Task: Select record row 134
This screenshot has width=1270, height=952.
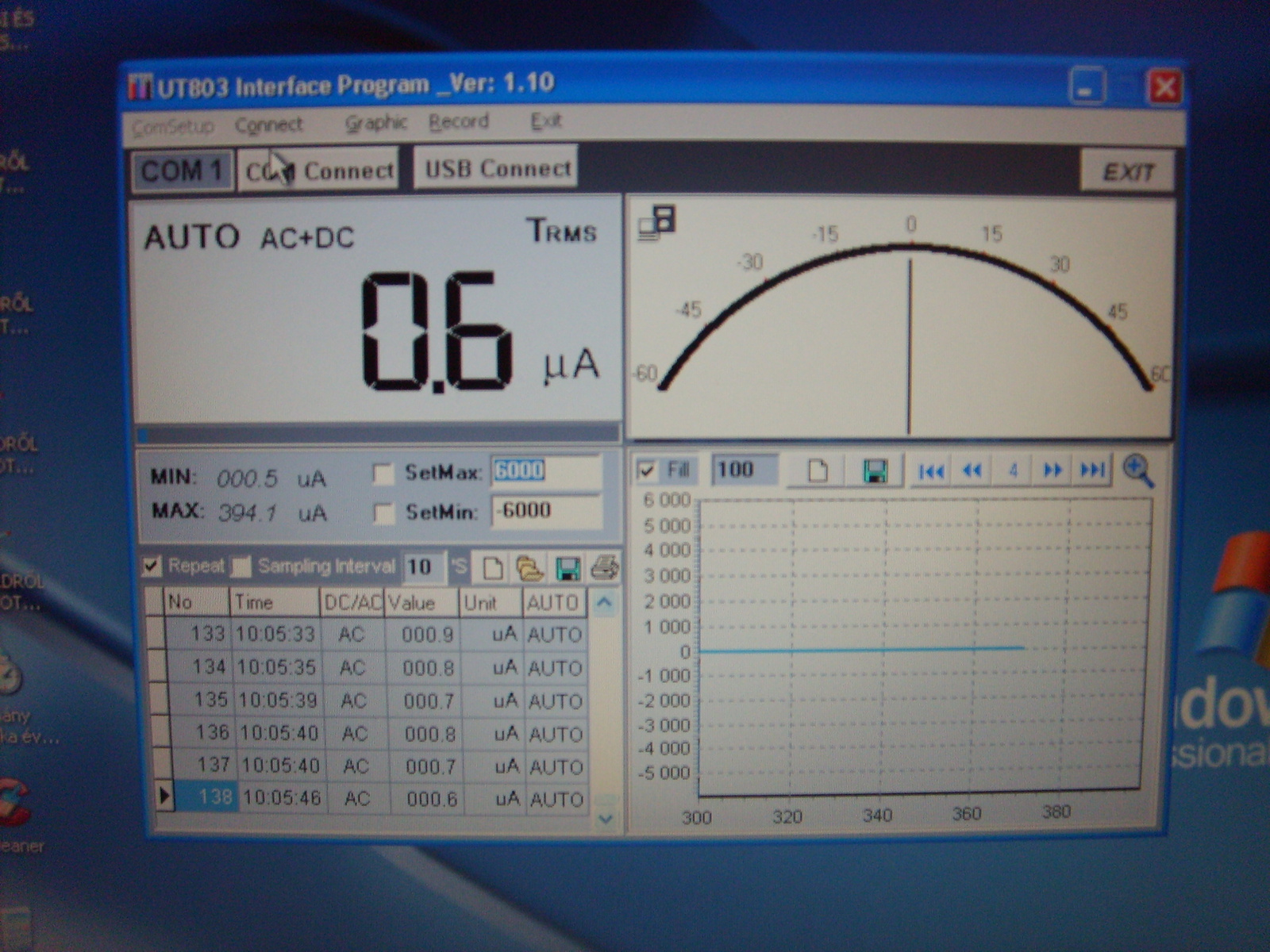Action: (x=368, y=667)
